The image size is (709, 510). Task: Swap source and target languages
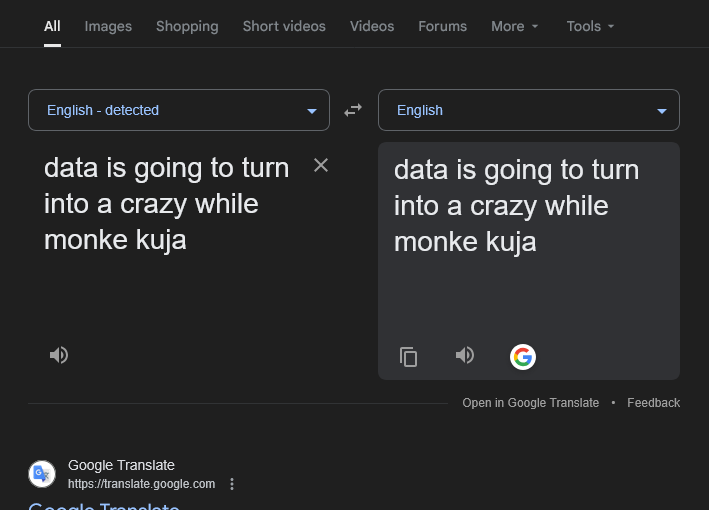click(353, 110)
